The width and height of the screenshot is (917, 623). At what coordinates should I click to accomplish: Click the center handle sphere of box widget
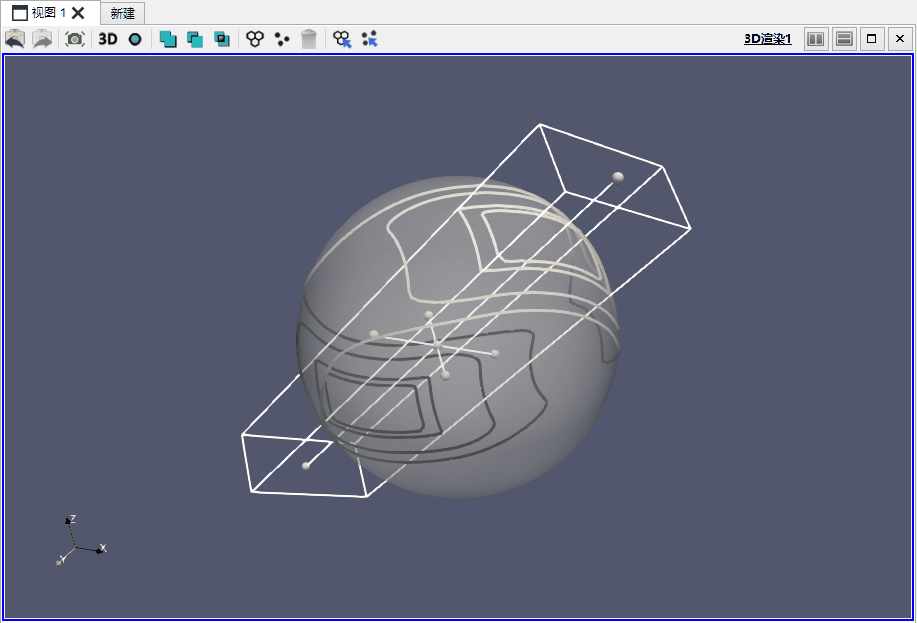[x=437, y=345]
